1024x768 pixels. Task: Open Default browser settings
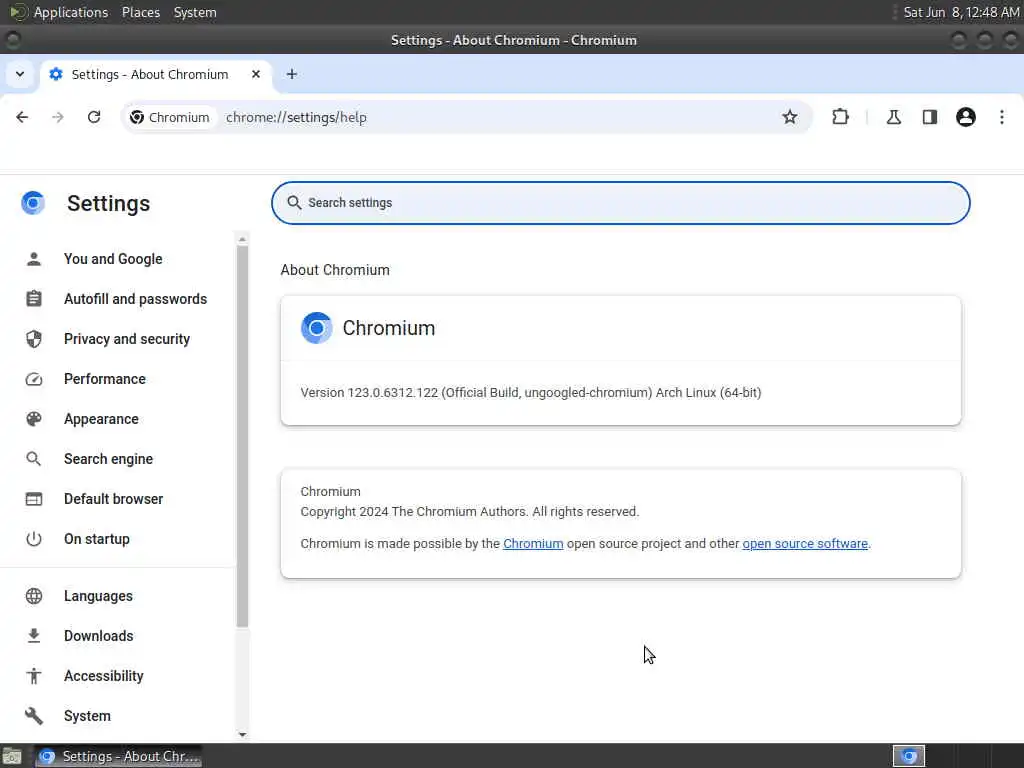point(114,499)
